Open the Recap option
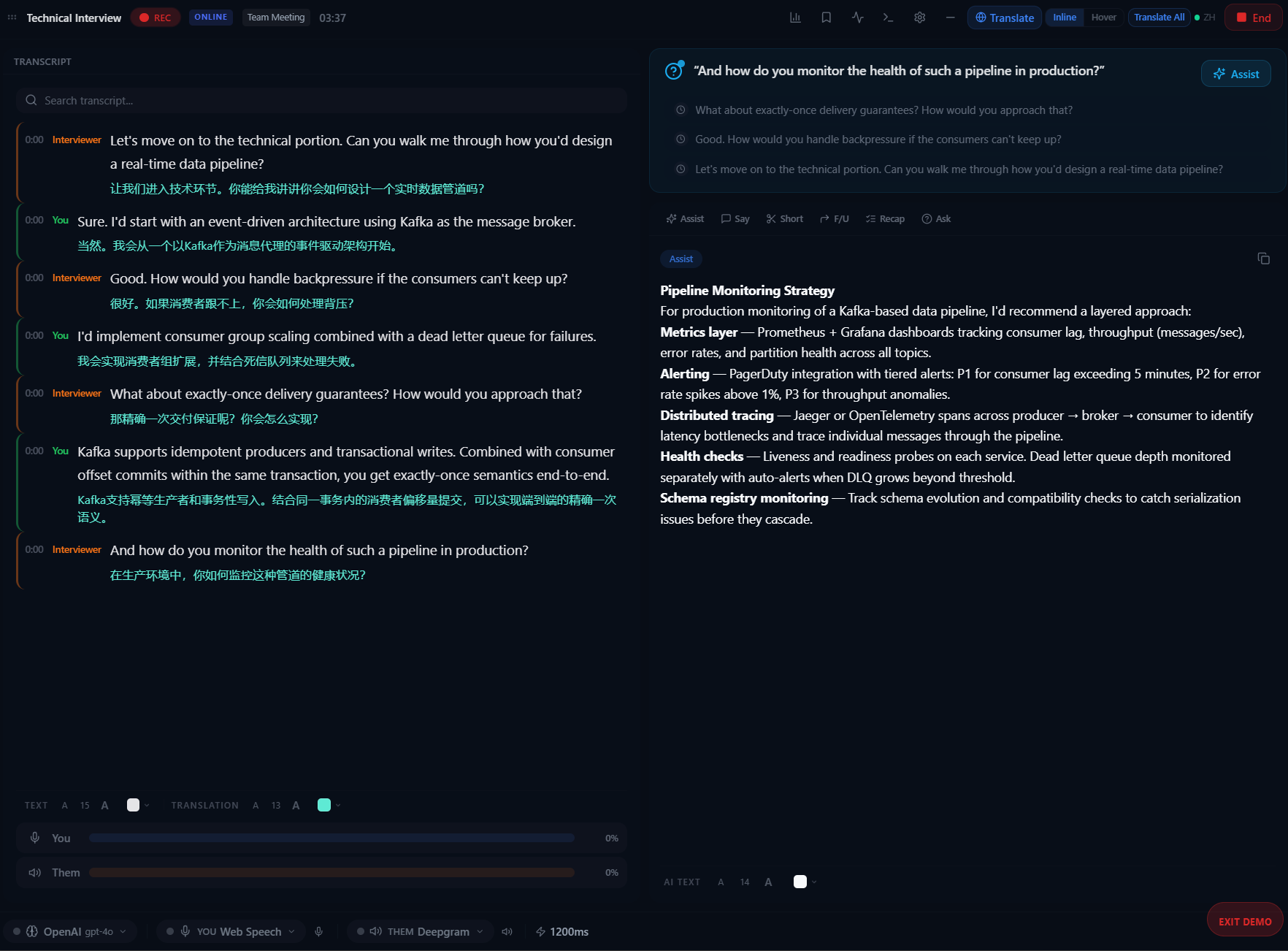The image size is (1288, 951). tap(884, 218)
